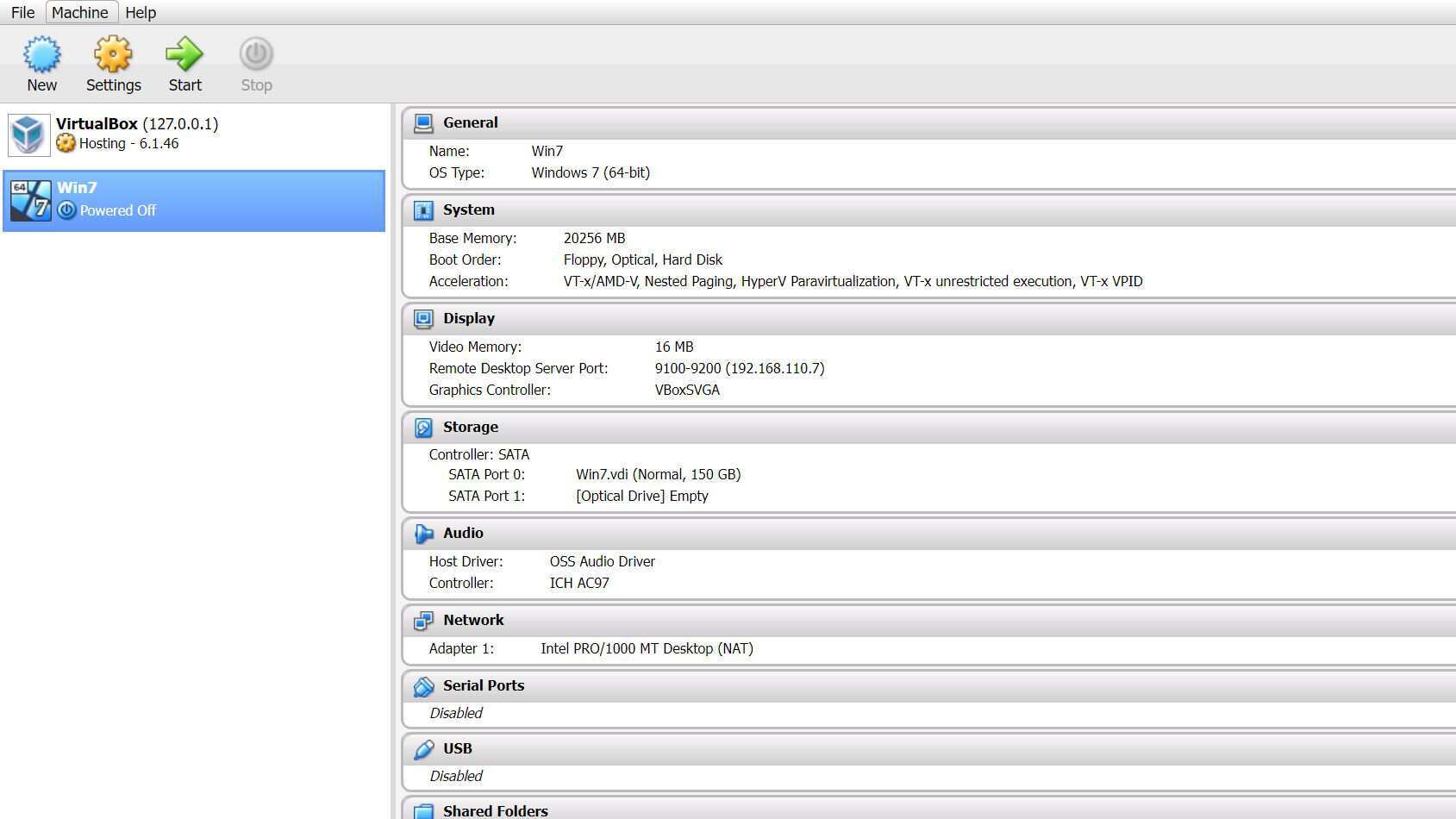Open the Help menu
This screenshot has height=819, width=1456.
[141, 13]
